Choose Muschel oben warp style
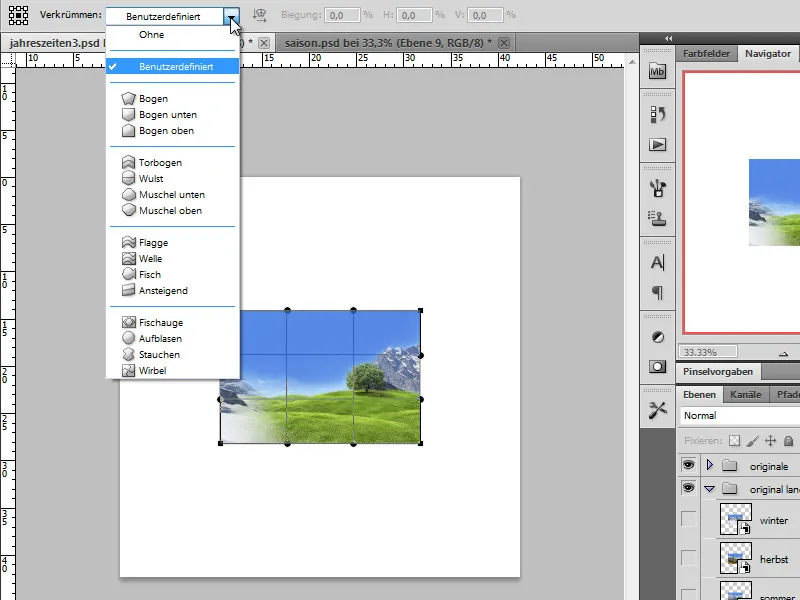 click(172, 211)
